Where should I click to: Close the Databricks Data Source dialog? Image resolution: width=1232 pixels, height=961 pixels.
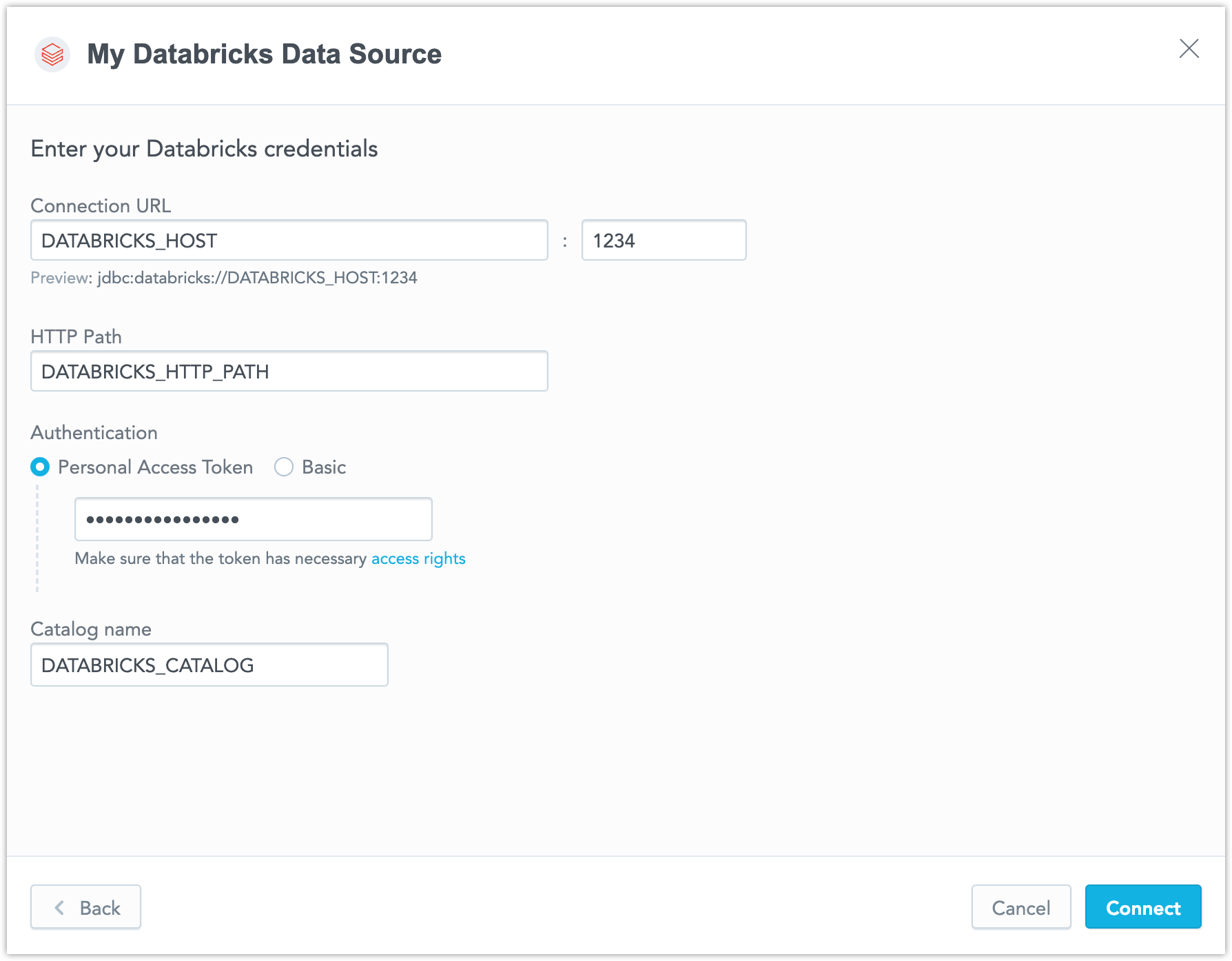tap(1189, 48)
